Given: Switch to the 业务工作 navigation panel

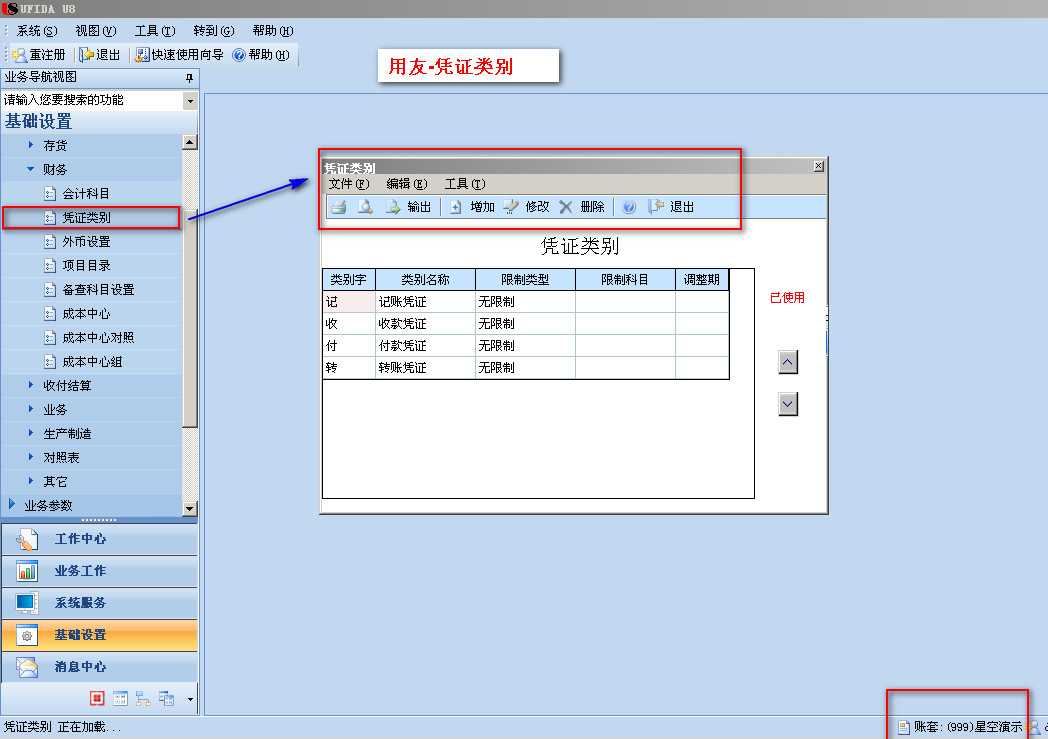Looking at the screenshot, I should (x=80, y=571).
